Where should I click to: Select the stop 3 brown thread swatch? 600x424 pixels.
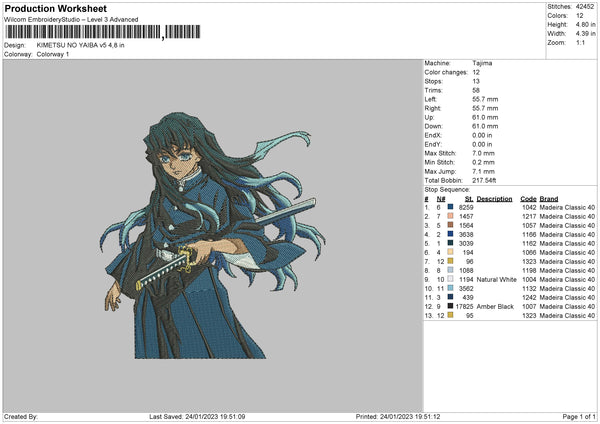click(450, 225)
